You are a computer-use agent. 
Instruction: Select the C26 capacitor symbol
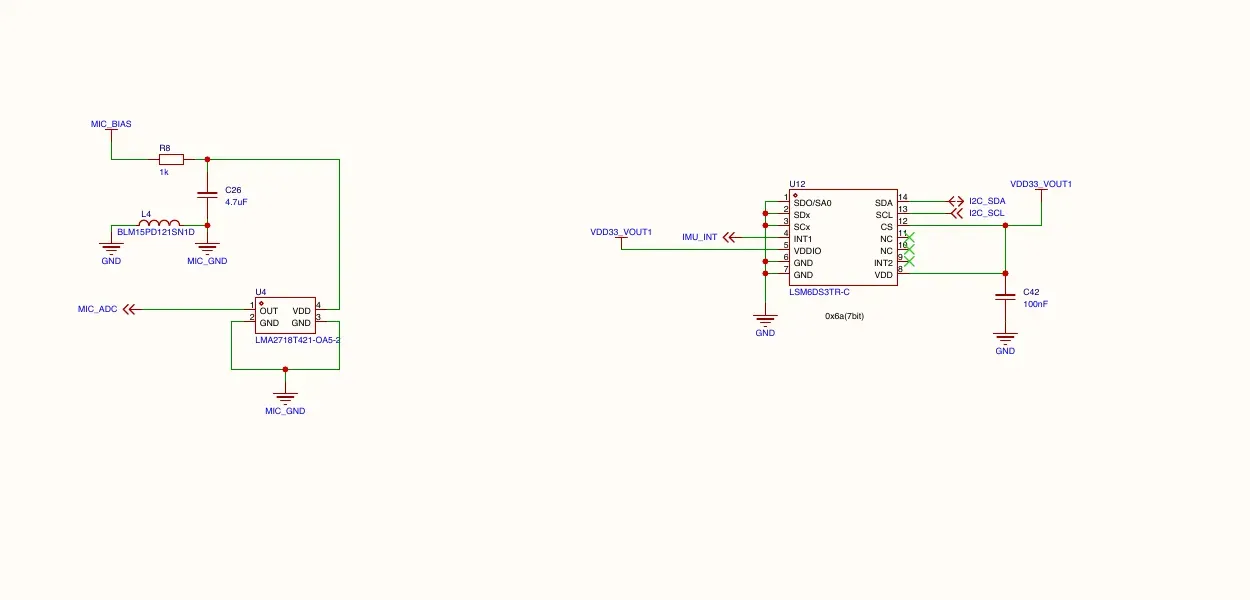click(x=207, y=193)
